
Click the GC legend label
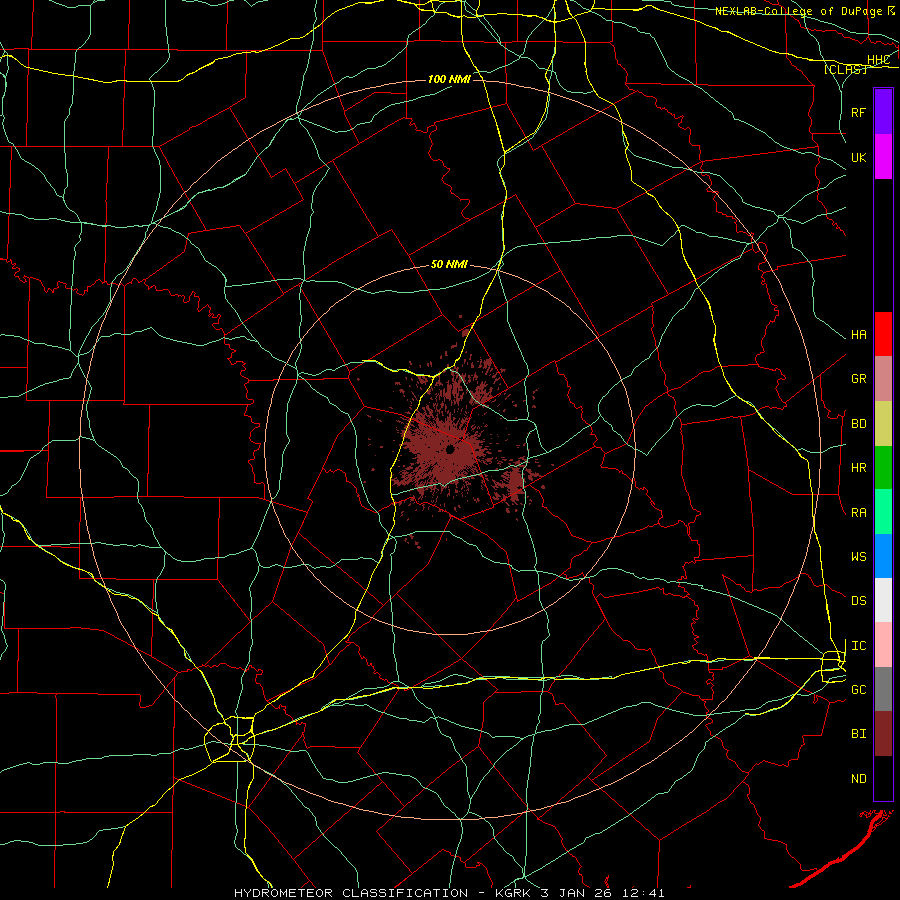click(859, 690)
